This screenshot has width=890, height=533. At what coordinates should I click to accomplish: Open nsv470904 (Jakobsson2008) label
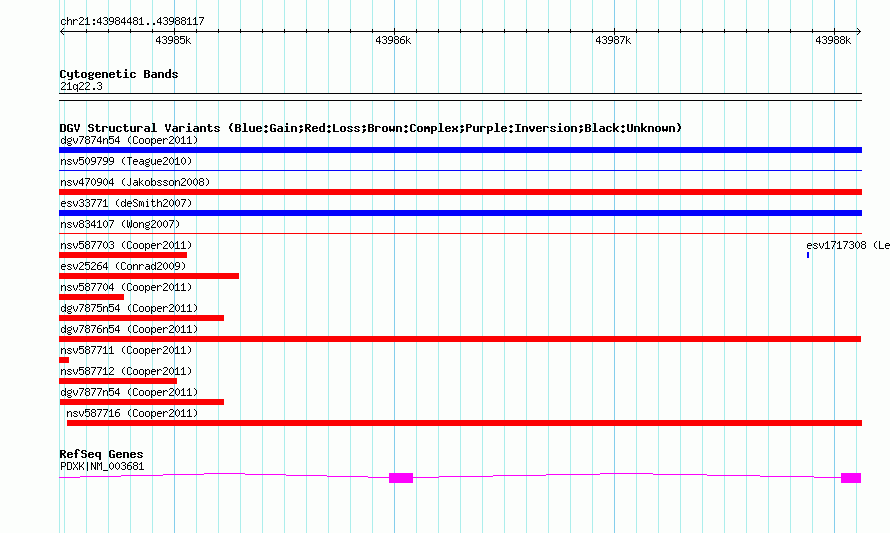click(135, 182)
